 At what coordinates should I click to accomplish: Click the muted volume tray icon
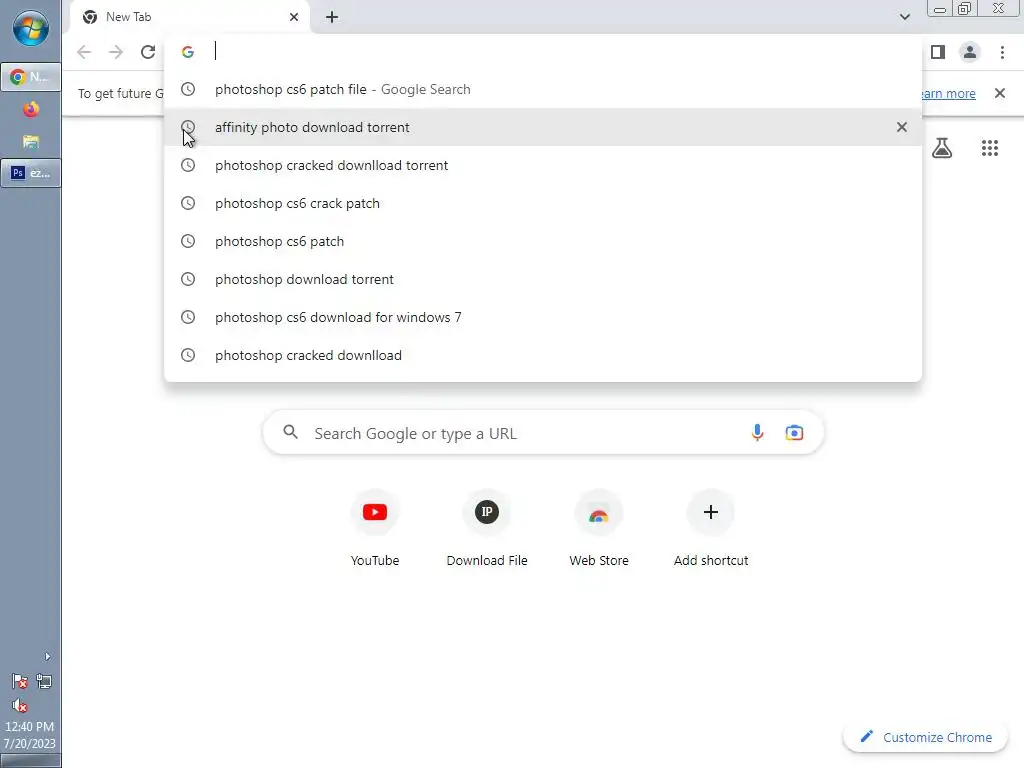20,705
